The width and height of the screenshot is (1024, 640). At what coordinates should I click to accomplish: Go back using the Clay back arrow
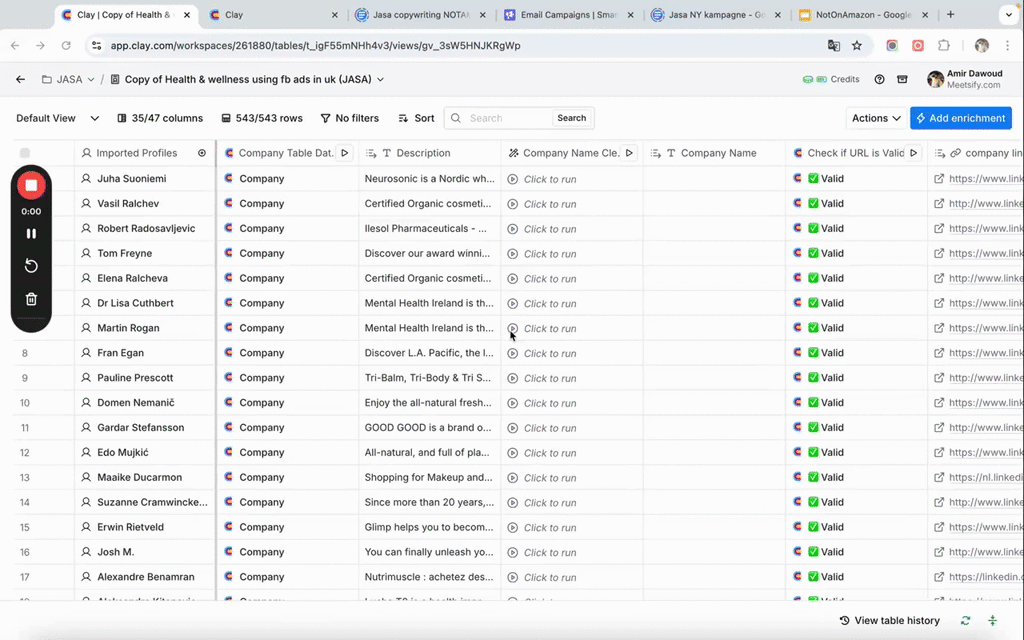point(20,79)
